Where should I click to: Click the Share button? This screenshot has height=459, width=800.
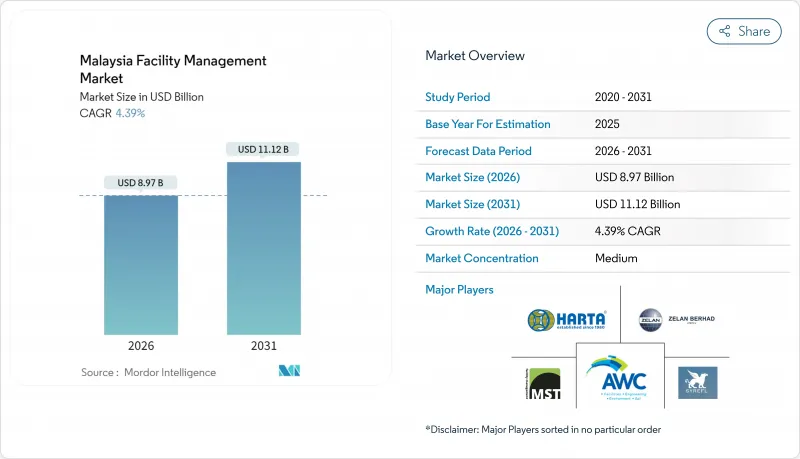[744, 31]
